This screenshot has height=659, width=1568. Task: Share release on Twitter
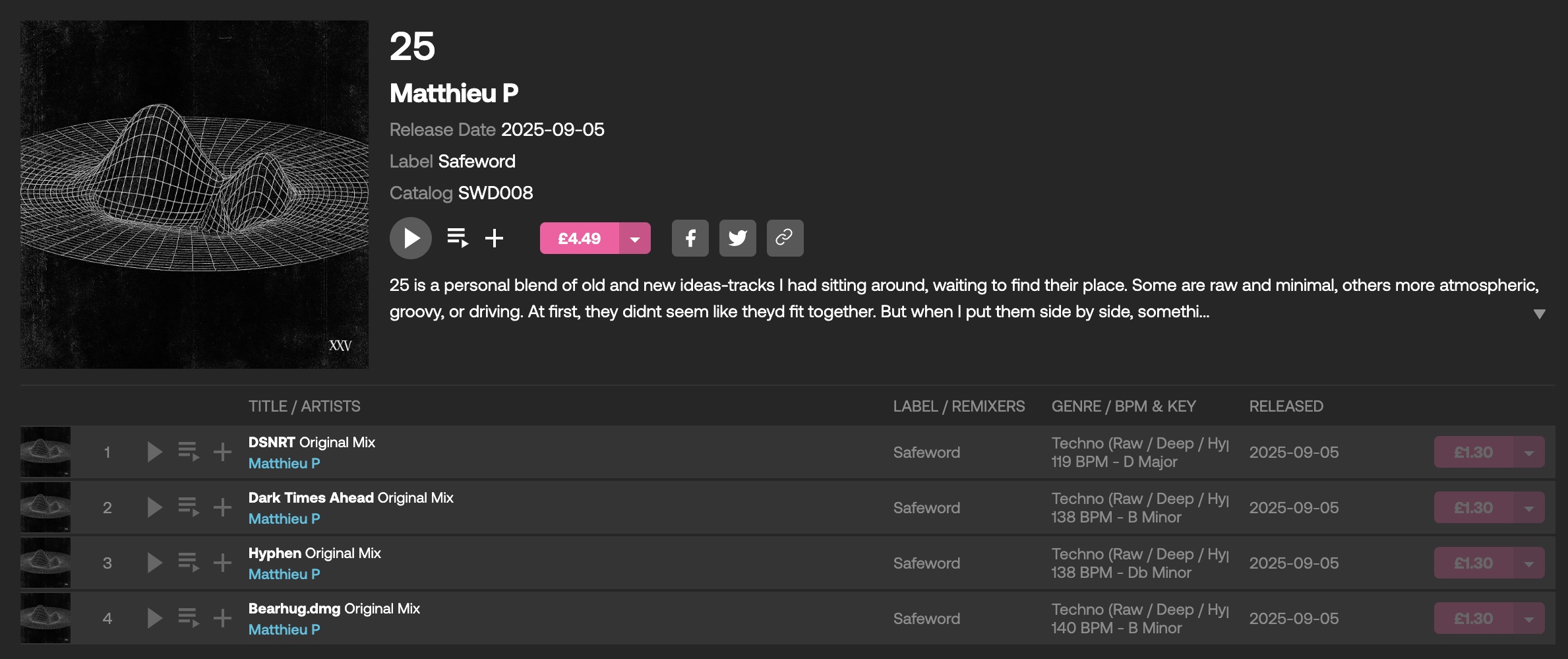[737, 238]
